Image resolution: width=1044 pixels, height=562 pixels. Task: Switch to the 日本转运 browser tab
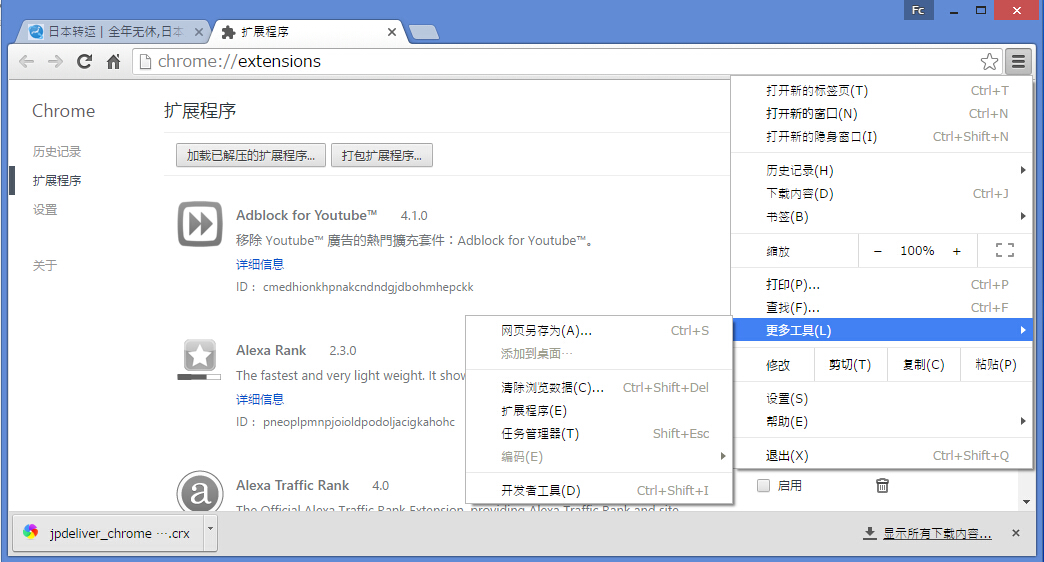(x=110, y=32)
